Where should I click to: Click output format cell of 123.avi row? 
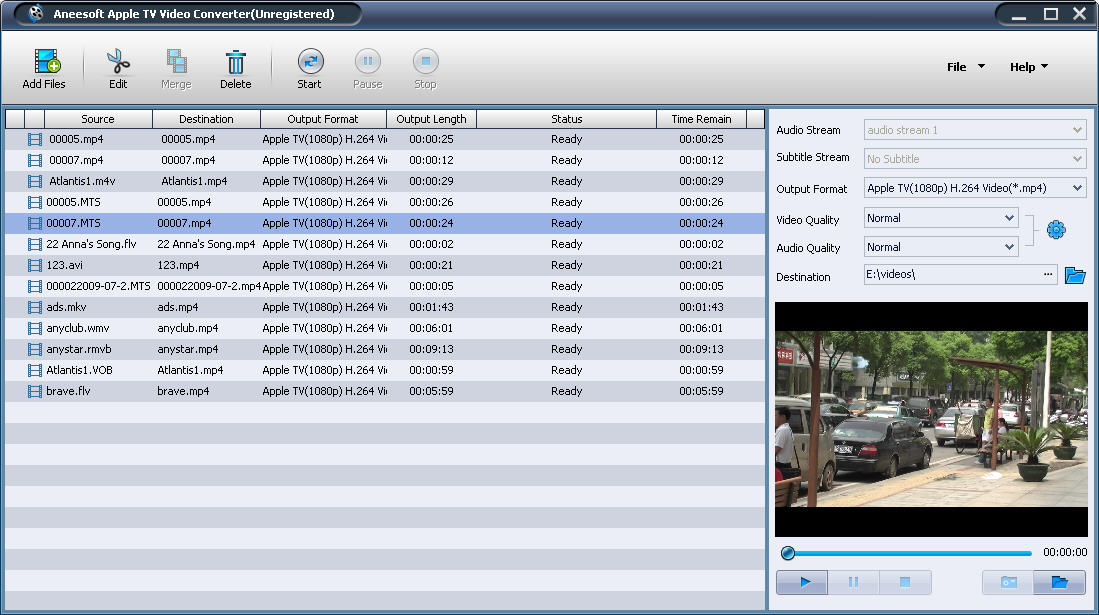[324, 266]
